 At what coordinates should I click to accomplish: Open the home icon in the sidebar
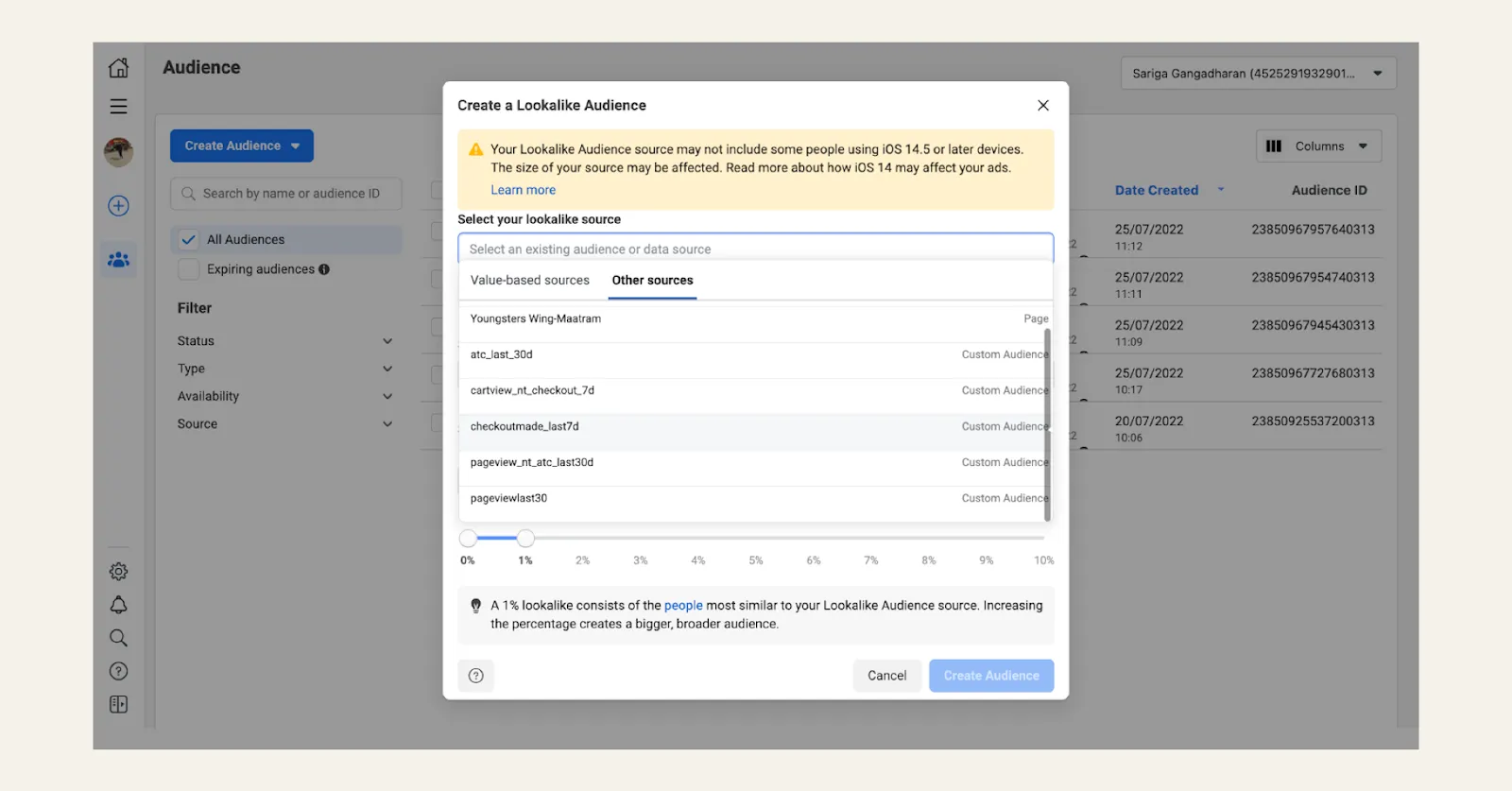point(118,68)
